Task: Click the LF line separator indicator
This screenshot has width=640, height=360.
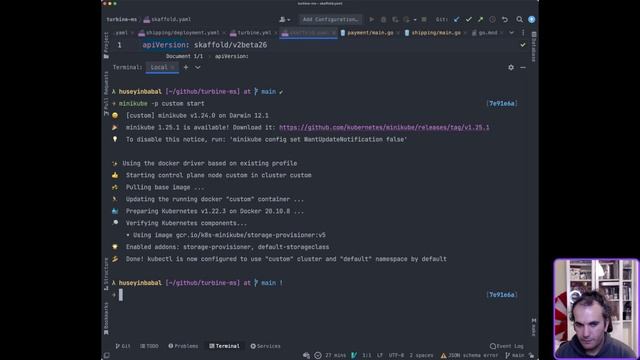Action: pos(380,356)
